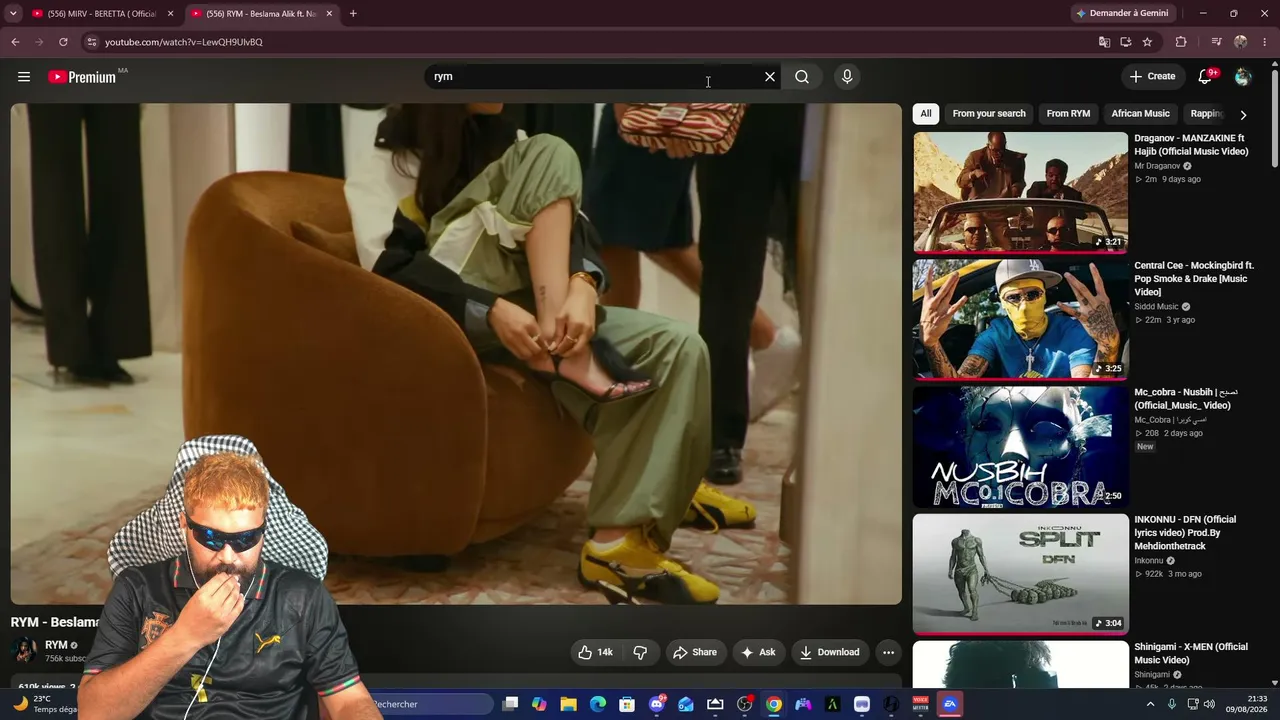This screenshot has width=1280, height=720.
Task: Close the MIRV - BERETTA tab
Action: pos(170,14)
